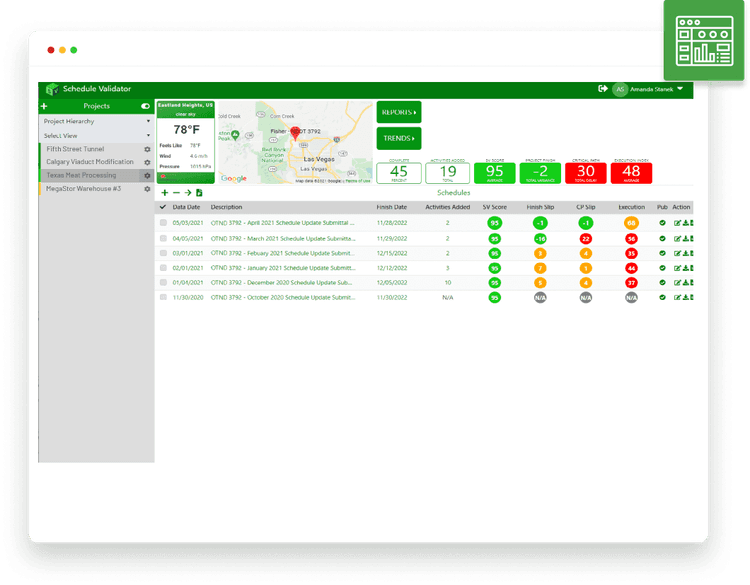Download the April 2021 schedule row
The width and height of the screenshot is (750, 585).
[x=685, y=223]
